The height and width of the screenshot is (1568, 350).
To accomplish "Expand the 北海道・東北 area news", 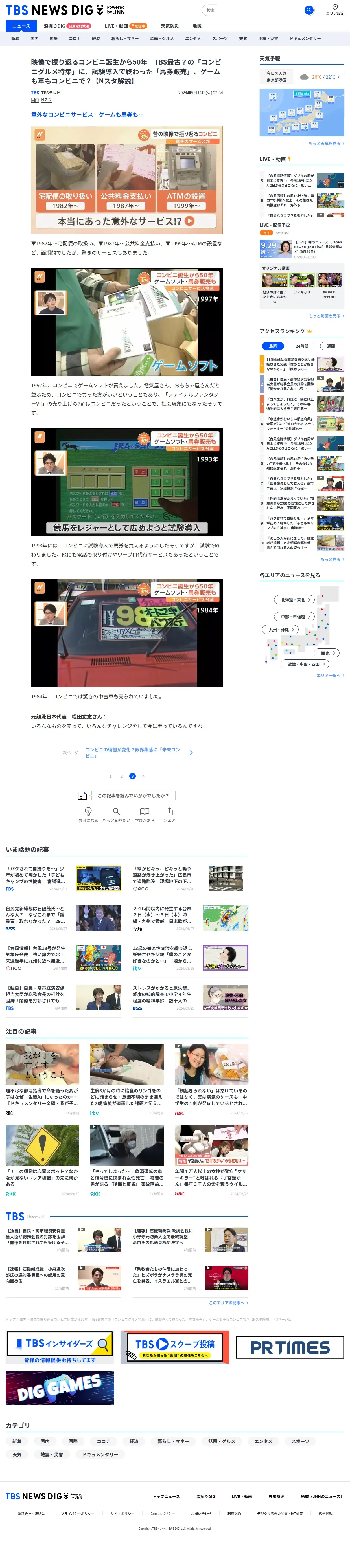I will coord(295,600).
